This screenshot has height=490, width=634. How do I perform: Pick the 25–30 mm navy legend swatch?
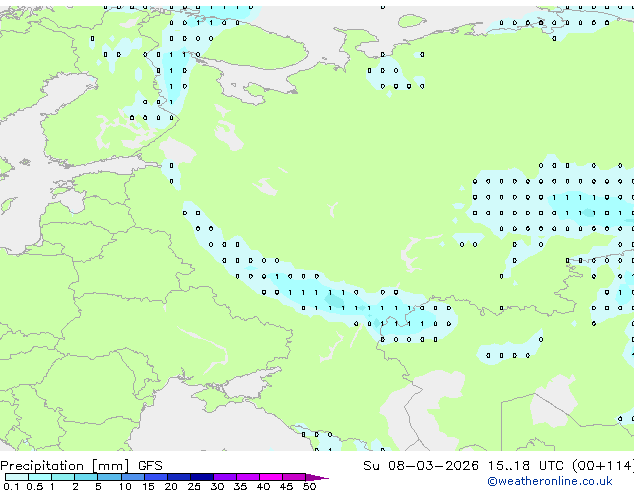tap(202, 477)
